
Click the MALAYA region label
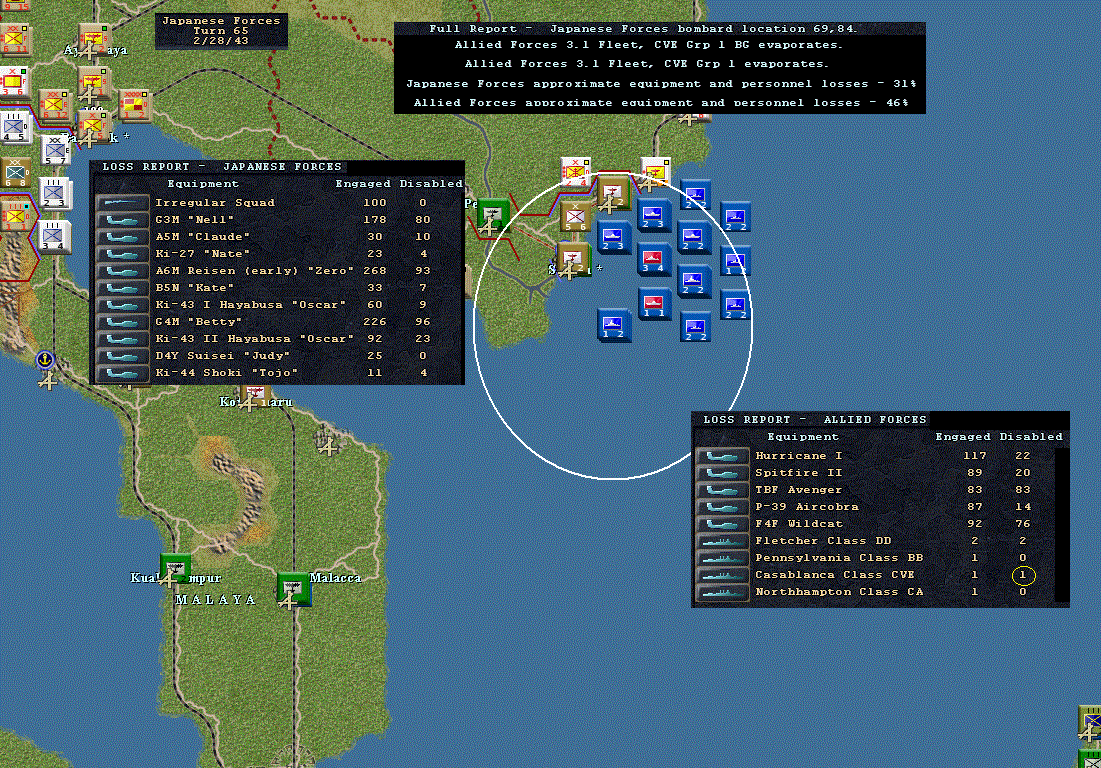(216, 600)
